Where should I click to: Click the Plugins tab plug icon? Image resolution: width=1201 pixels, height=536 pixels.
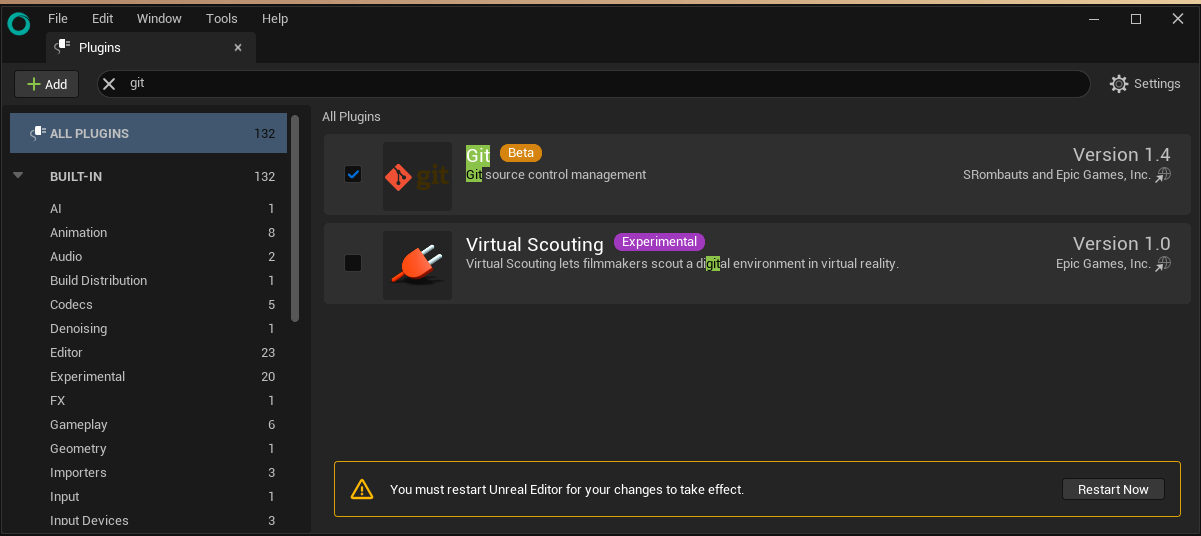click(x=62, y=46)
